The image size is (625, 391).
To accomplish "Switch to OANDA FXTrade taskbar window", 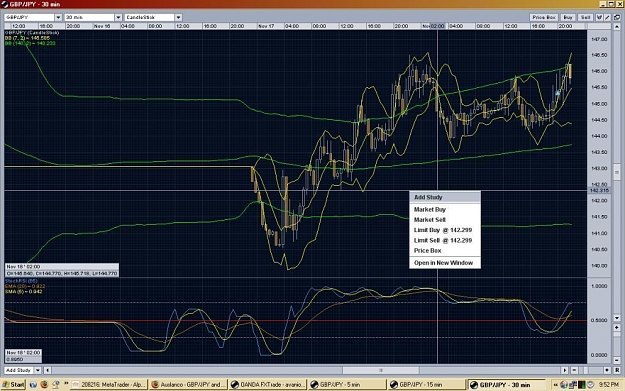I will pos(268,385).
